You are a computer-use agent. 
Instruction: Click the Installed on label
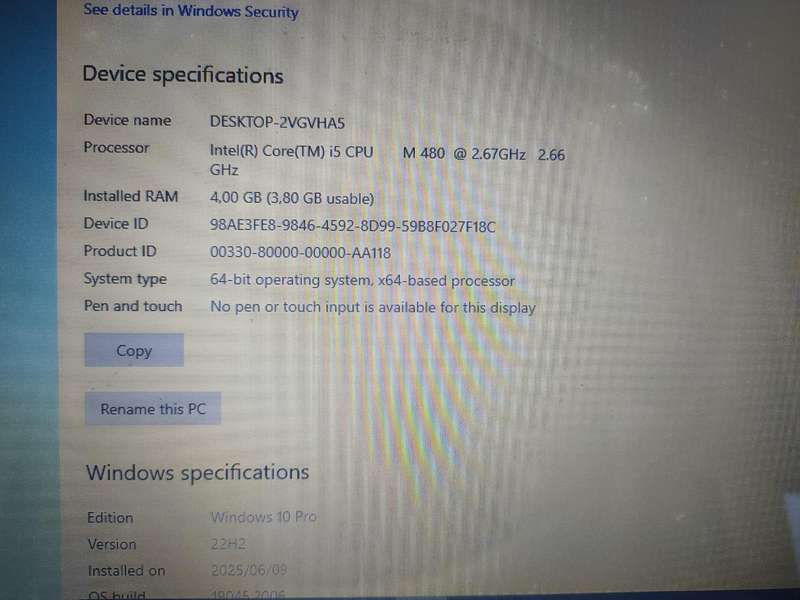tap(127, 570)
